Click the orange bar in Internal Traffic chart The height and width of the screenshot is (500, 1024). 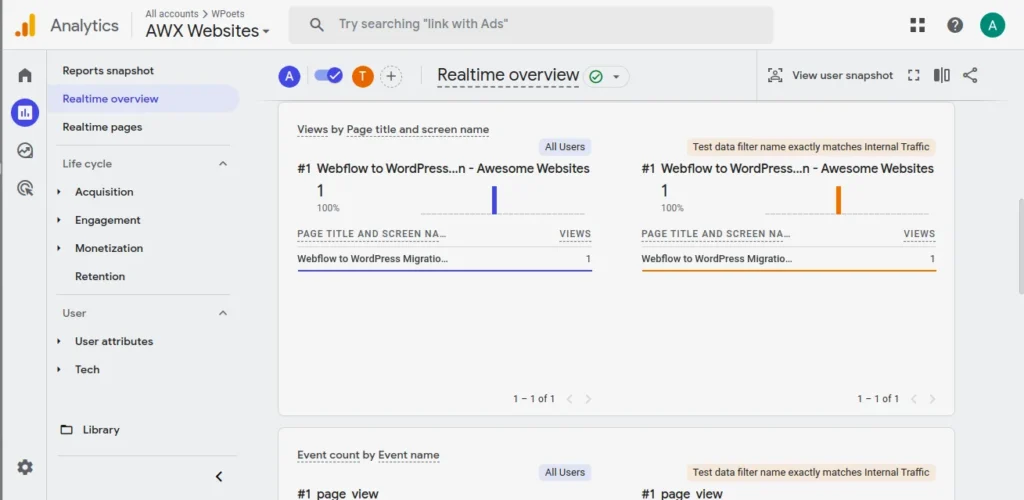[x=839, y=200]
